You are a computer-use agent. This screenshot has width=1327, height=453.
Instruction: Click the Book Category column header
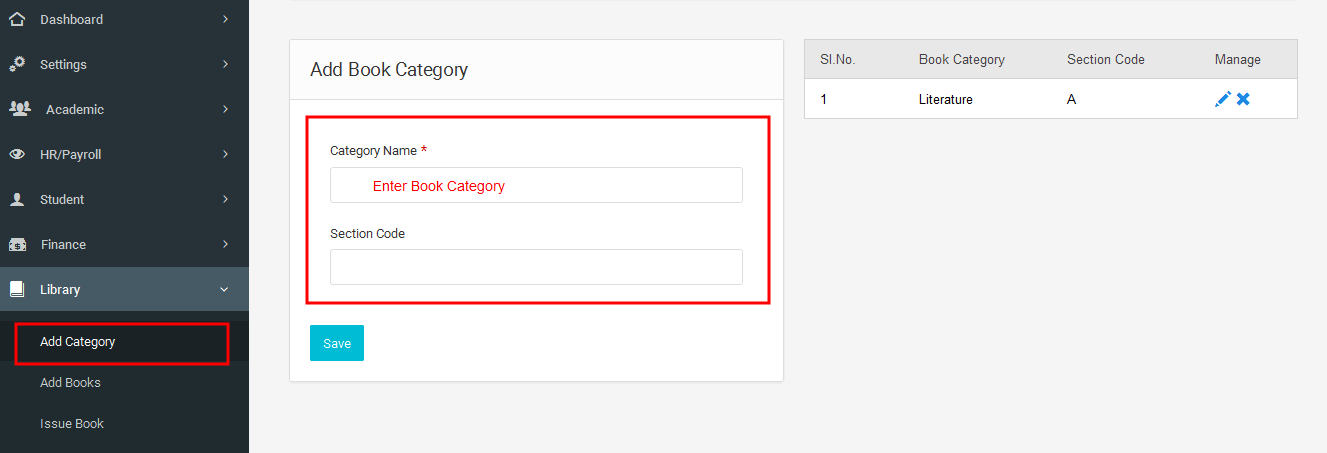click(962, 60)
